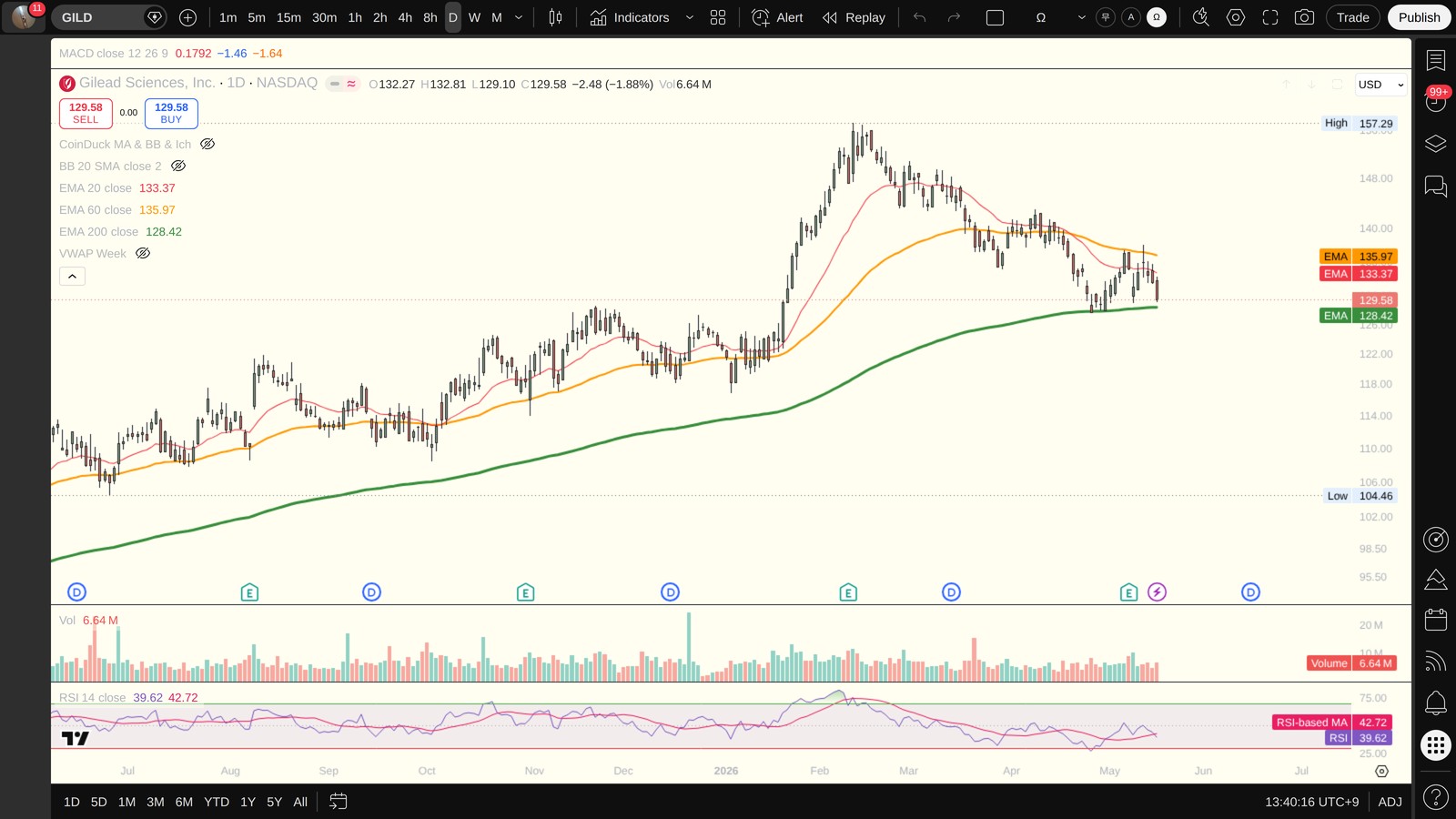Open the chats panel icon

(1436, 187)
